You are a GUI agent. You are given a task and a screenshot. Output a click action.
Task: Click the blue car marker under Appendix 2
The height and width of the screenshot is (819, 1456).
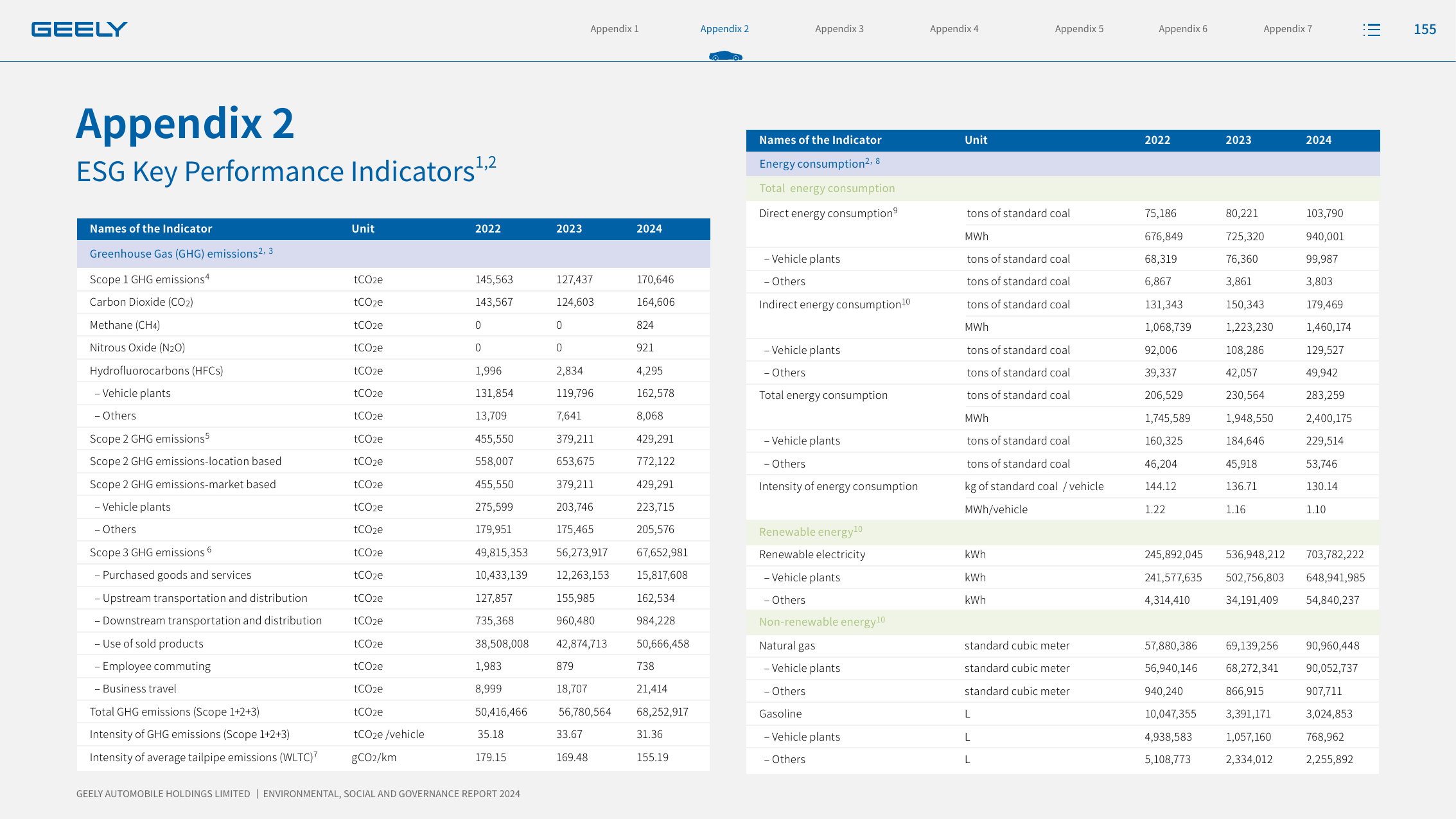click(725, 56)
